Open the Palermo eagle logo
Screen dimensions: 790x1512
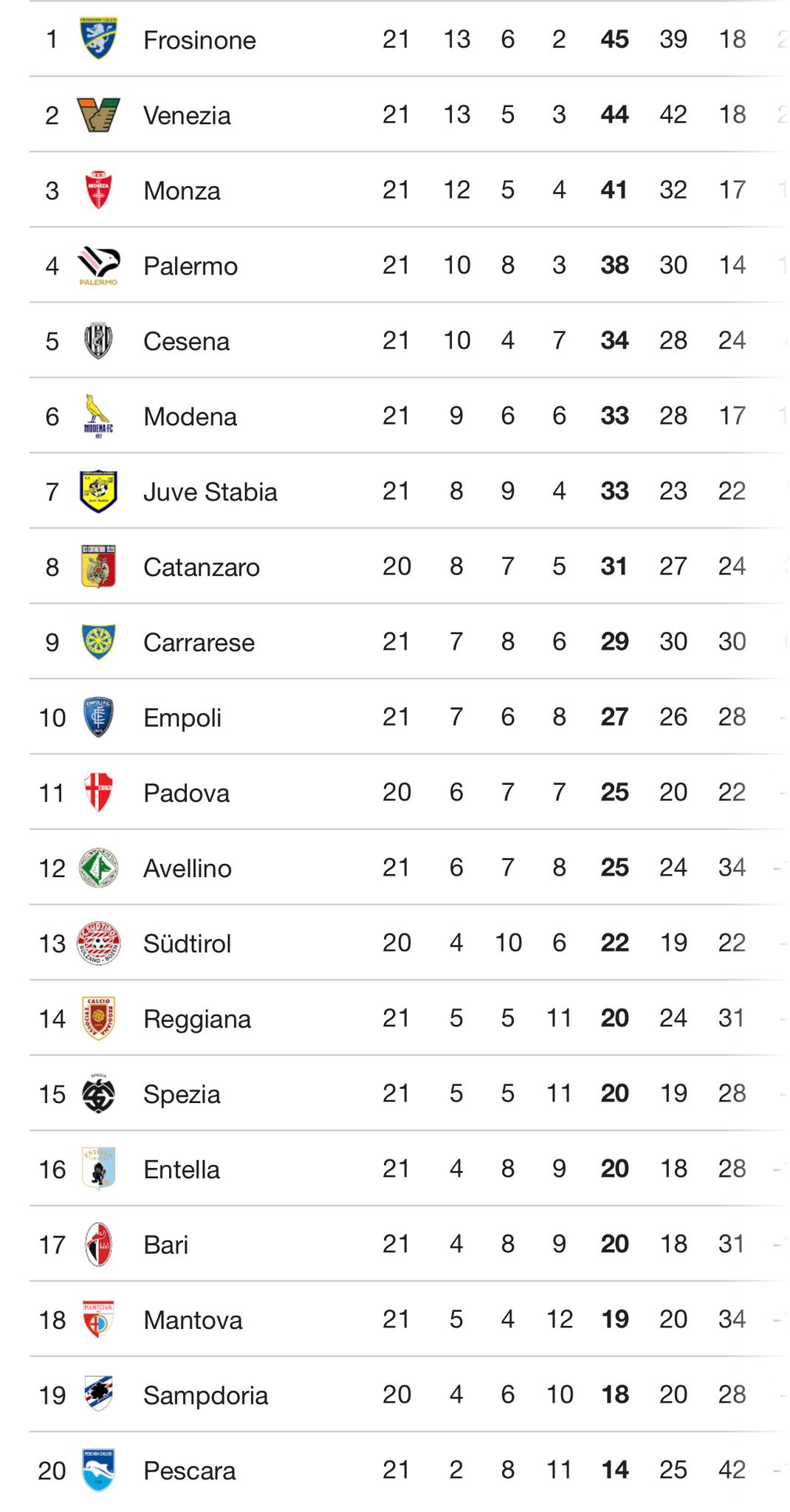[x=98, y=265]
